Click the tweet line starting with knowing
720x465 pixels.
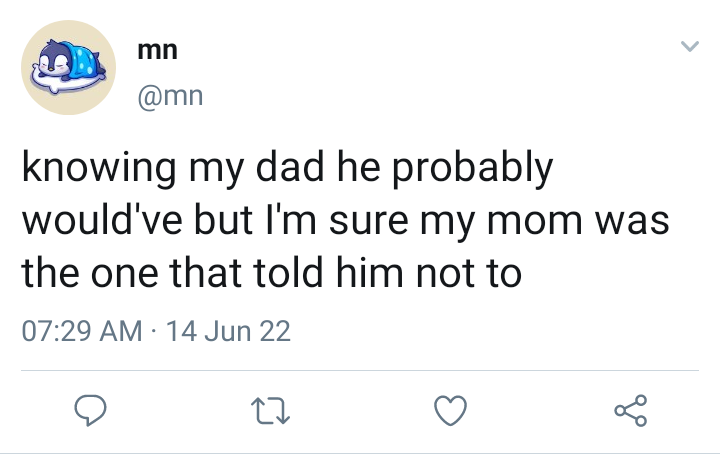pos(287,168)
